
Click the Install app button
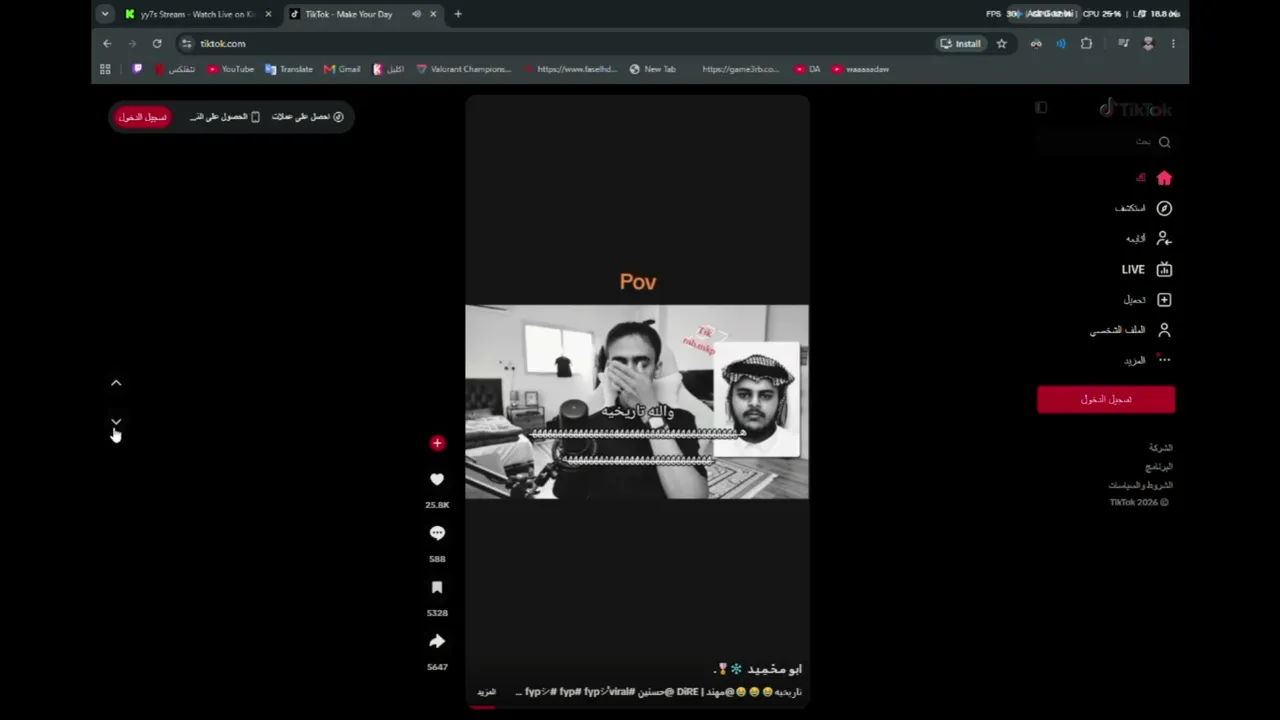point(960,43)
